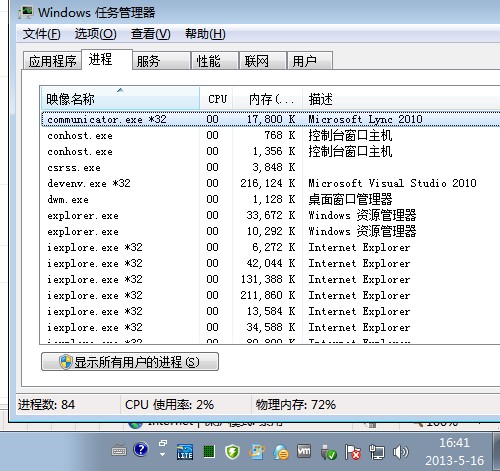Click Microsoft Lync 2010 description cell
Viewport: 500px width, 471px height.
click(x=365, y=119)
